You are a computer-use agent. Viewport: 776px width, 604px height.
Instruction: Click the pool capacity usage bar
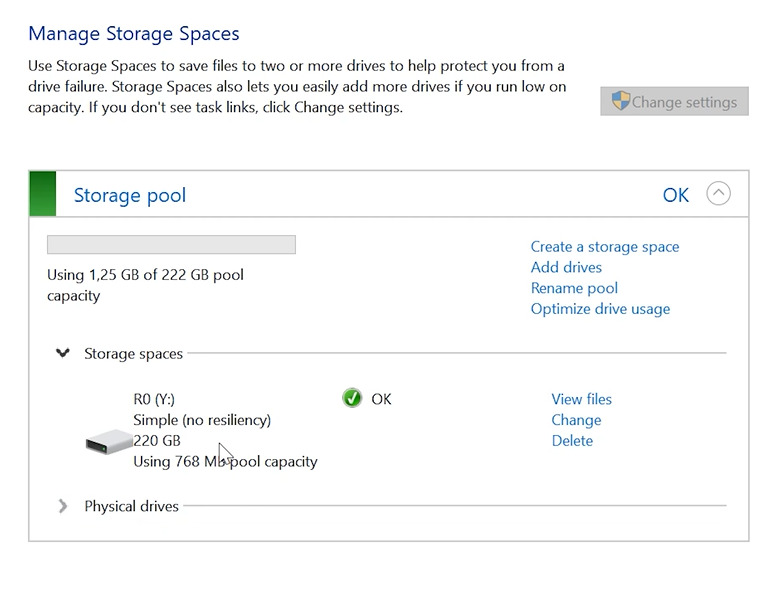point(171,245)
